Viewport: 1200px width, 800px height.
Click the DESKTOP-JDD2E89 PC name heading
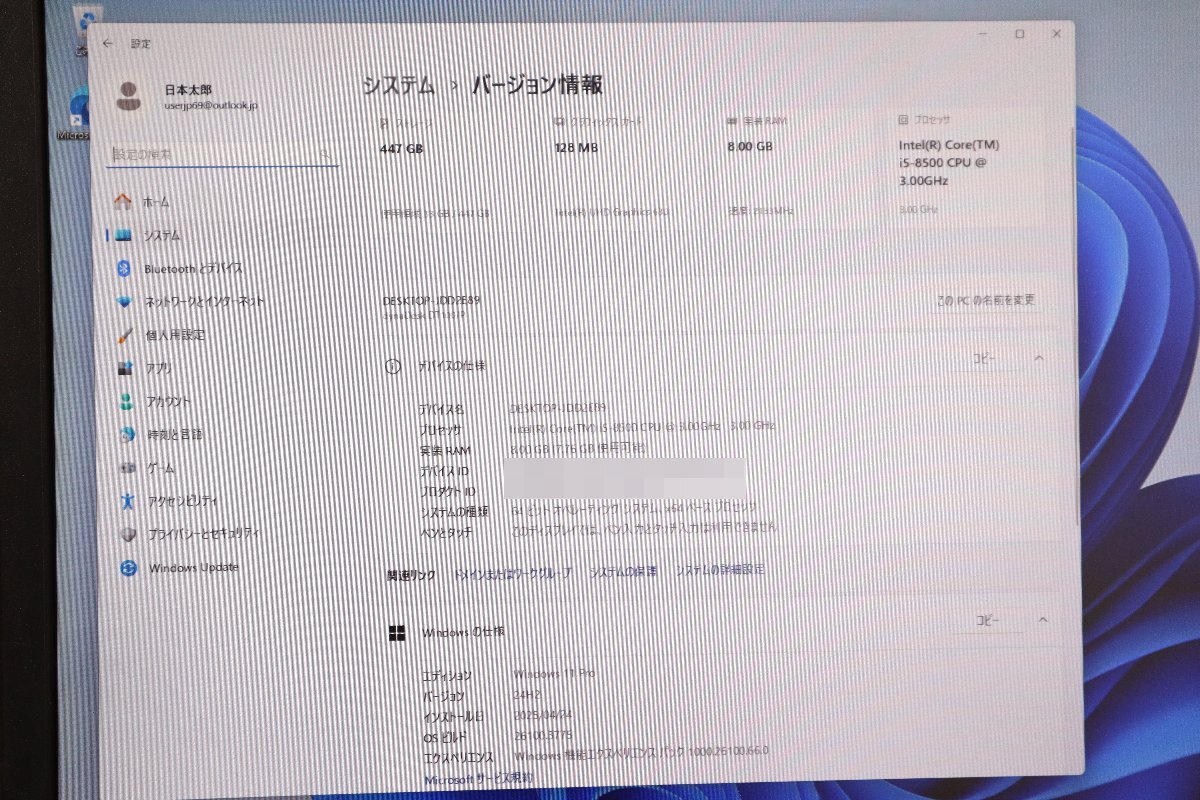(x=432, y=301)
